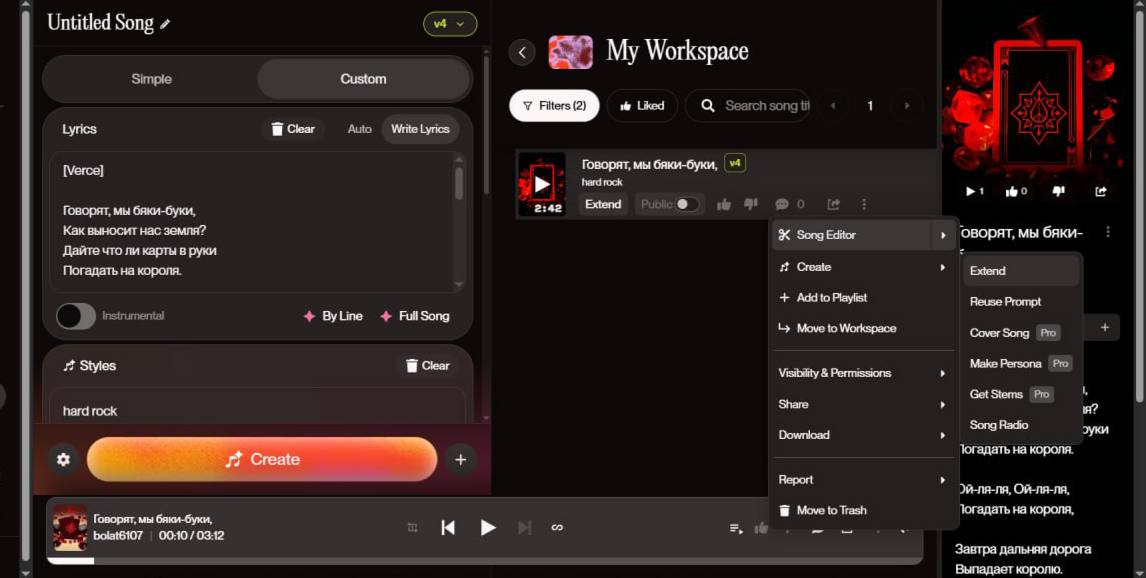Clear the Lyrics field
This screenshot has width=1146, height=578.
[x=293, y=129]
